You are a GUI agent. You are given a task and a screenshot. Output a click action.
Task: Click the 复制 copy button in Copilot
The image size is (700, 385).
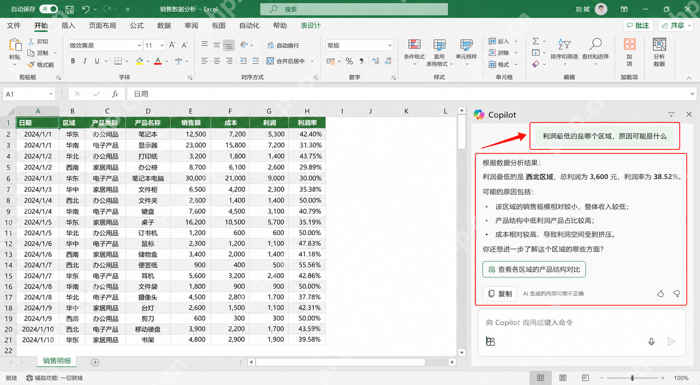coord(500,293)
